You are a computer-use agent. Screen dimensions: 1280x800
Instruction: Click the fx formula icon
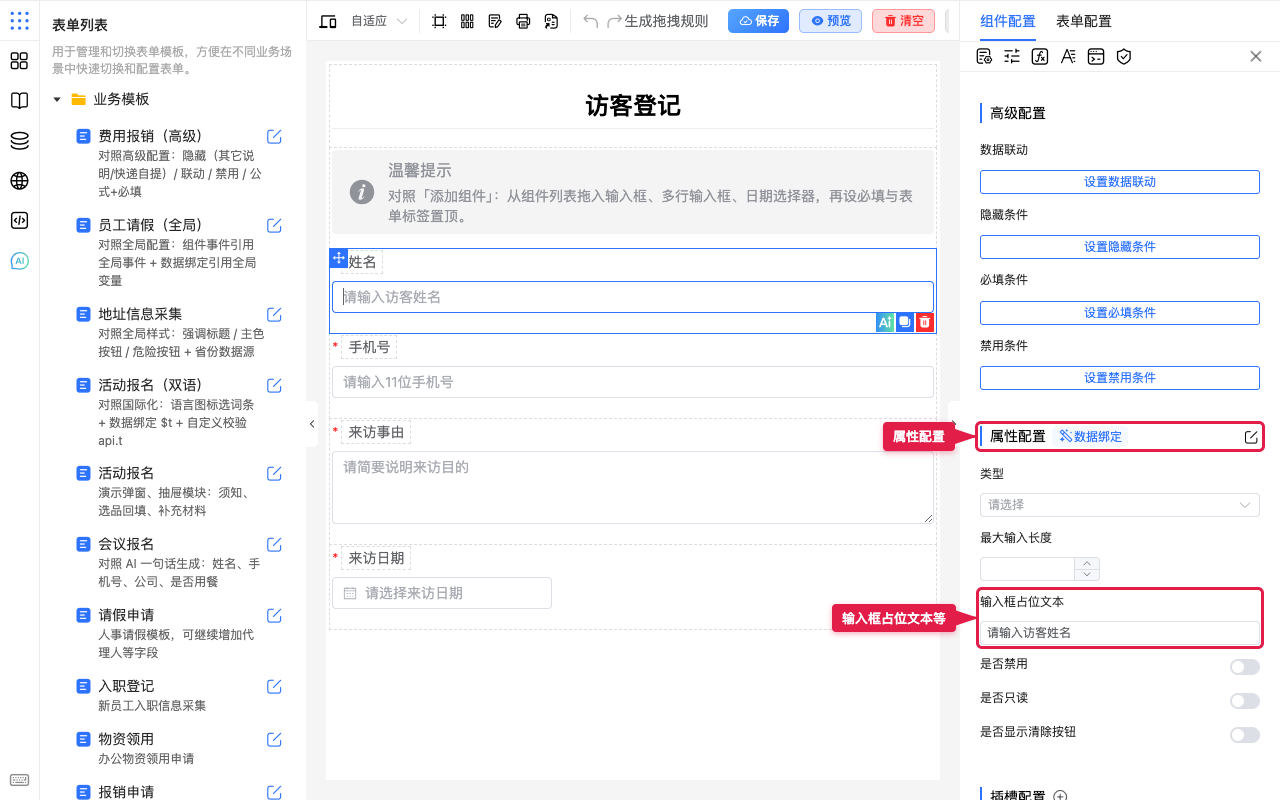point(1040,56)
